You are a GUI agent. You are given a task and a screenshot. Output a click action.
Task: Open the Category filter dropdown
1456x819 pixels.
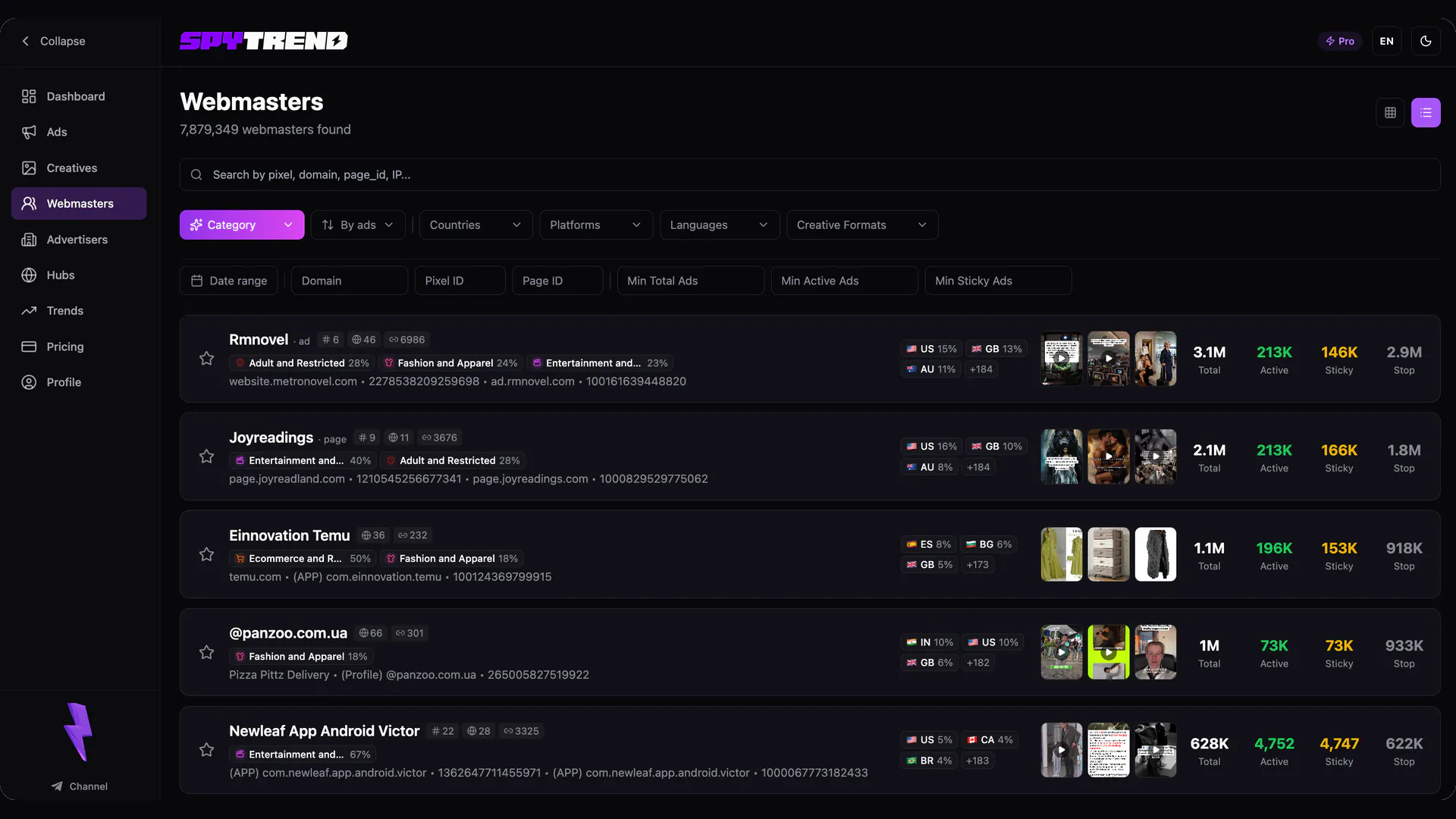[242, 224]
